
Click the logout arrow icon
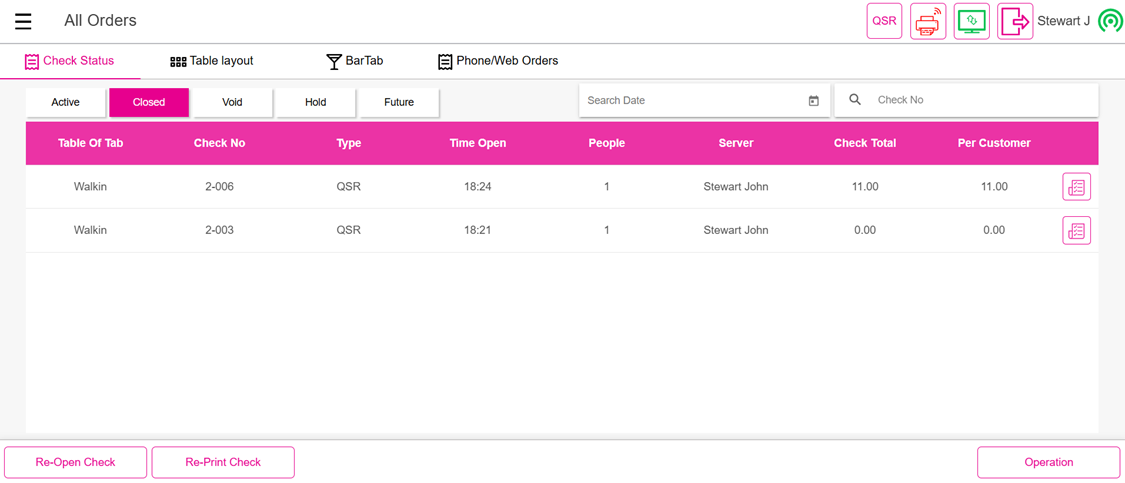1015,21
